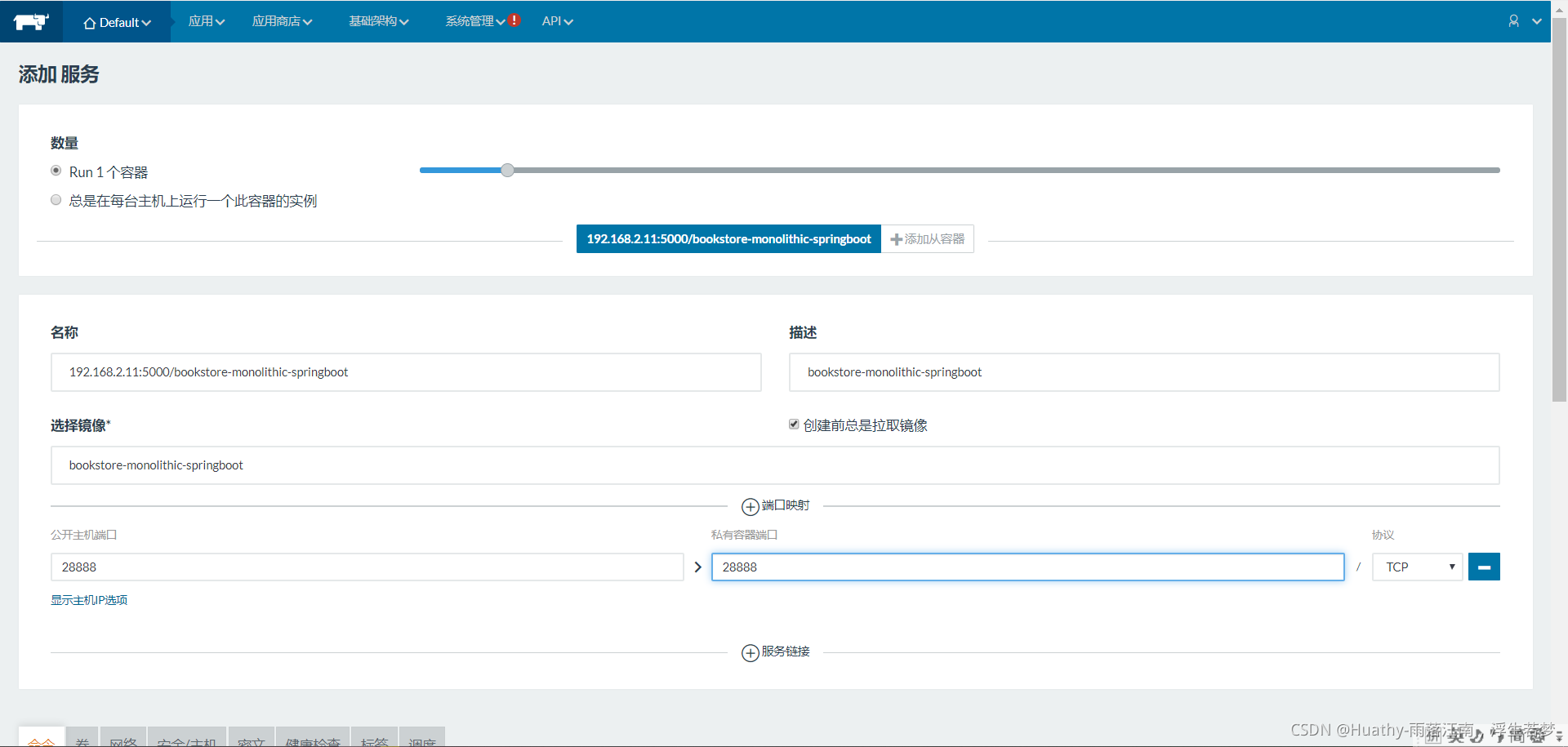Remove the 28888 port mapping row

(1484, 567)
